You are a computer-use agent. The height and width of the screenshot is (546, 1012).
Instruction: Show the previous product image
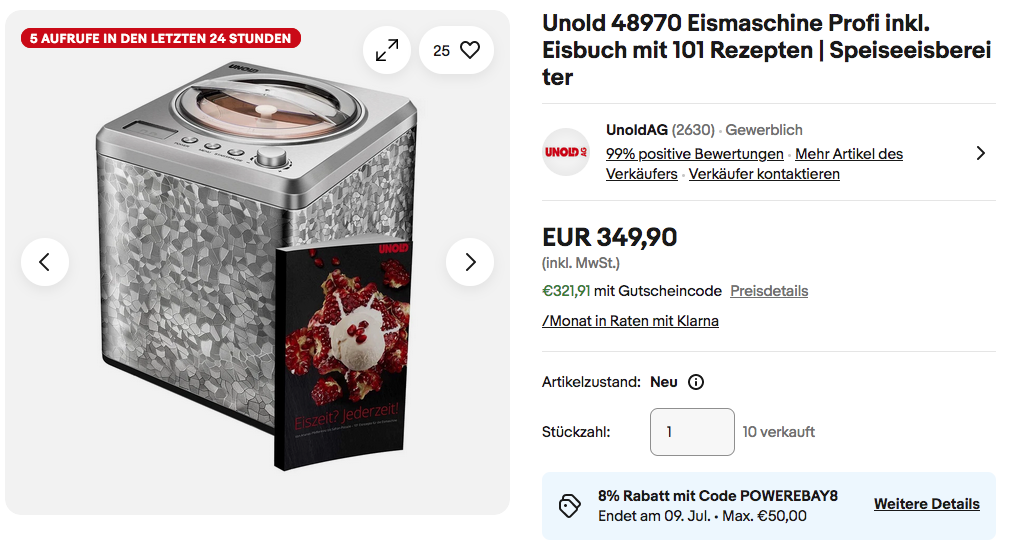click(45, 262)
